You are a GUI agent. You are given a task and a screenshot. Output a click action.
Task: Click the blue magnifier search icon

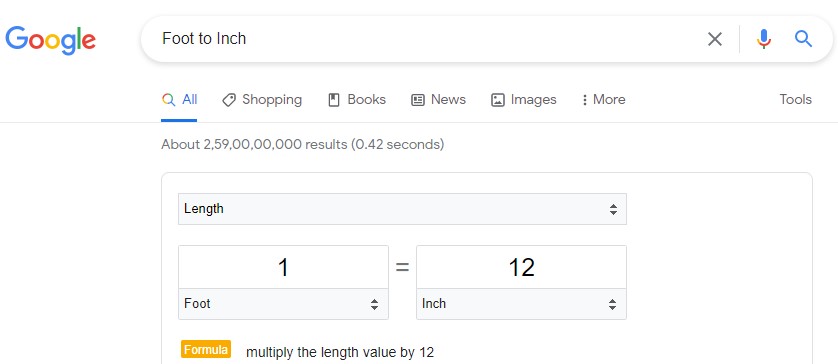[x=803, y=38]
